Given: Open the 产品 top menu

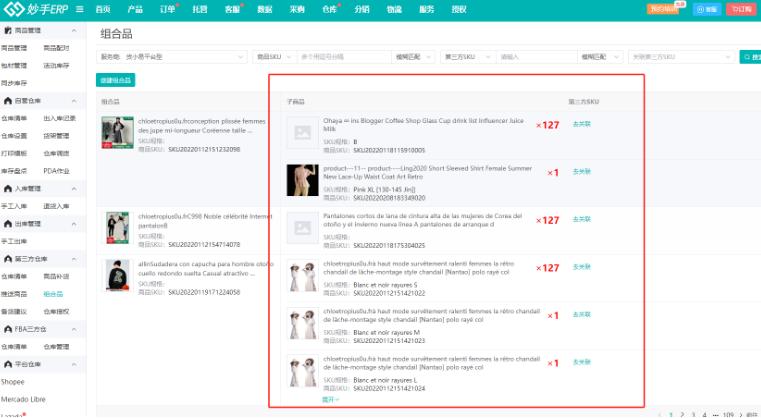Looking at the screenshot, I should 135,8.
